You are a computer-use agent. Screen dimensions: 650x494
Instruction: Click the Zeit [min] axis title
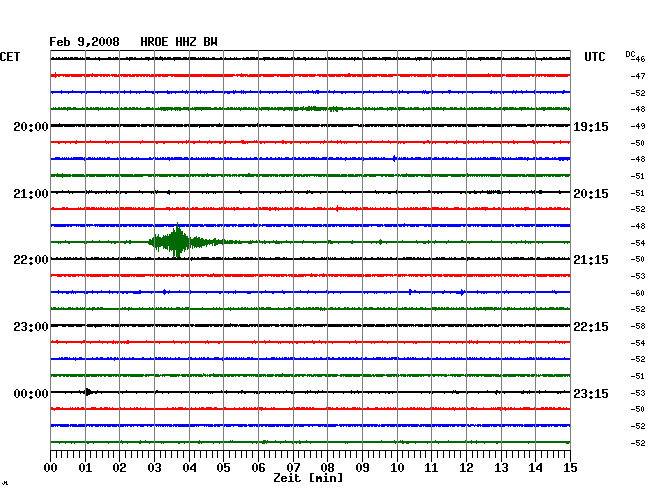pos(308,478)
